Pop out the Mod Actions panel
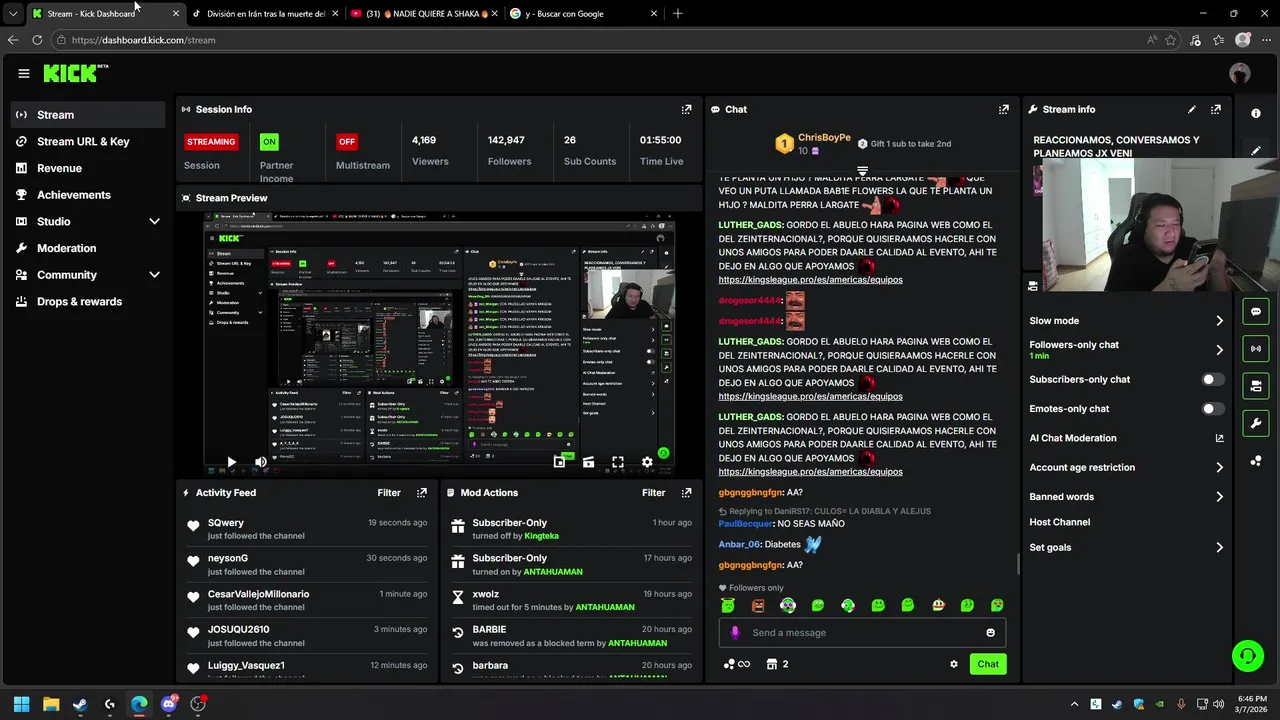The height and width of the screenshot is (720, 1280). coord(686,493)
